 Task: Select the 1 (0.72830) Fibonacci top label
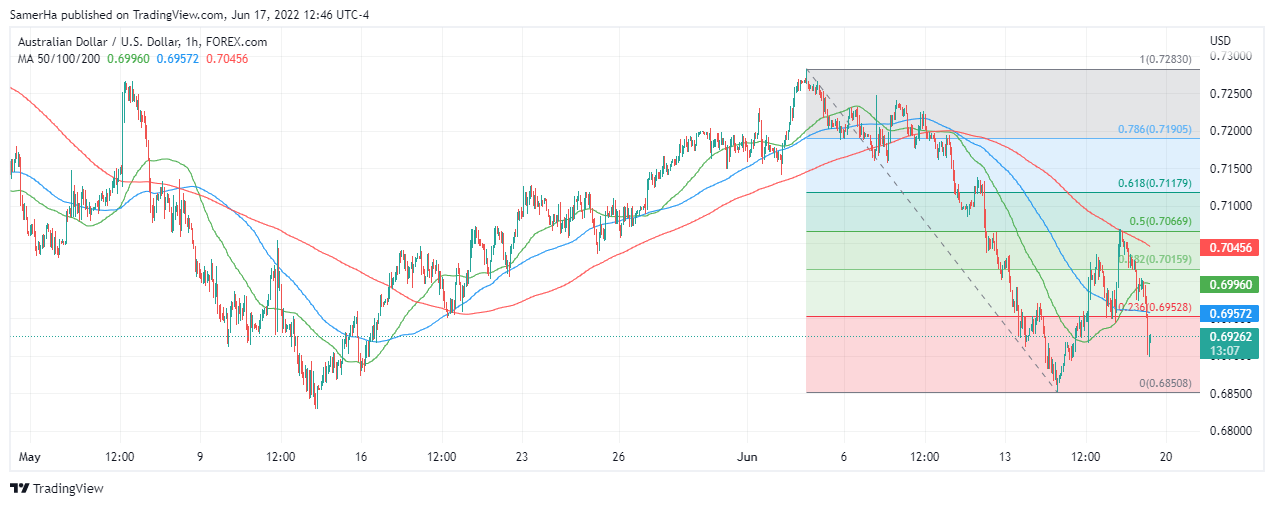coord(1165,60)
